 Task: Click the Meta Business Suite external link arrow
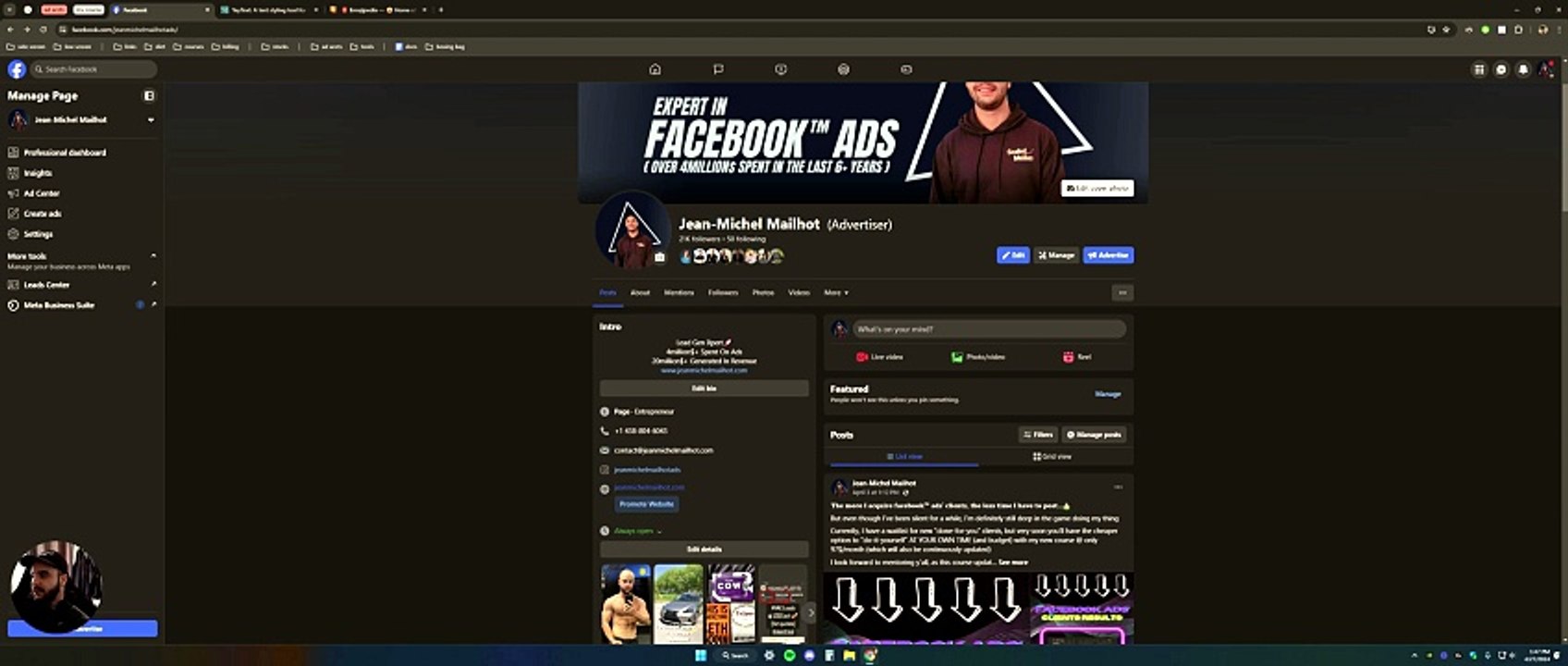(x=153, y=305)
